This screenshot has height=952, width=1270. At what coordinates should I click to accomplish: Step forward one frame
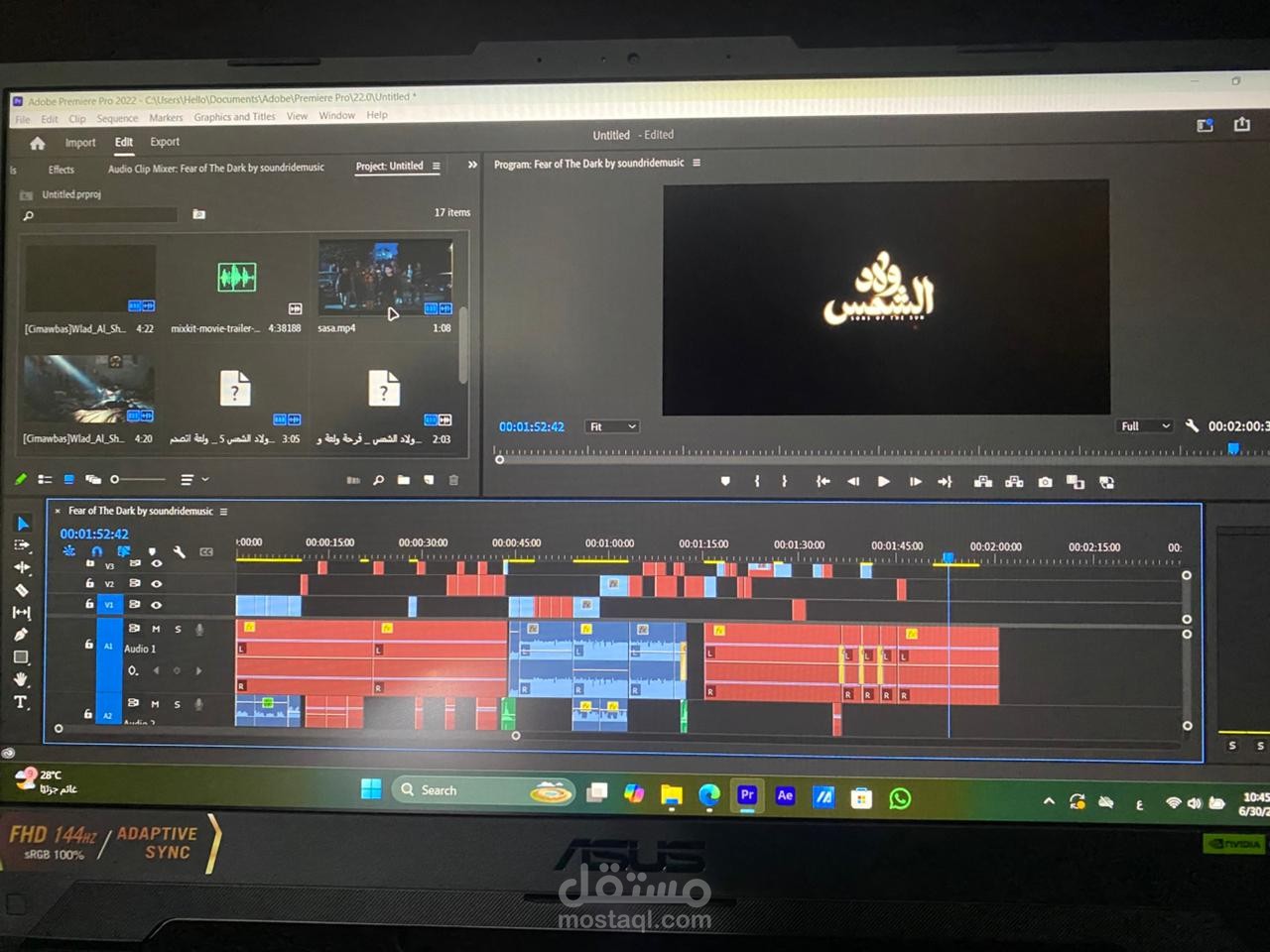coord(915,481)
